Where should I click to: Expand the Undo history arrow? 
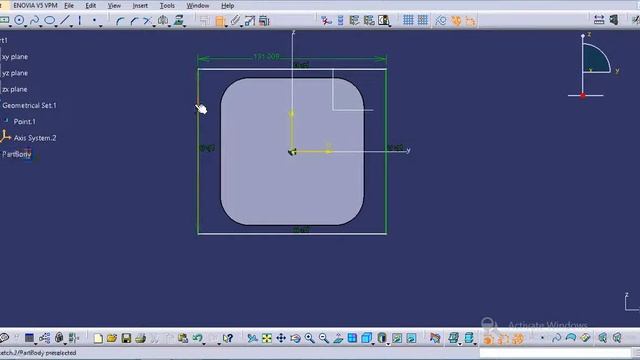204,344
